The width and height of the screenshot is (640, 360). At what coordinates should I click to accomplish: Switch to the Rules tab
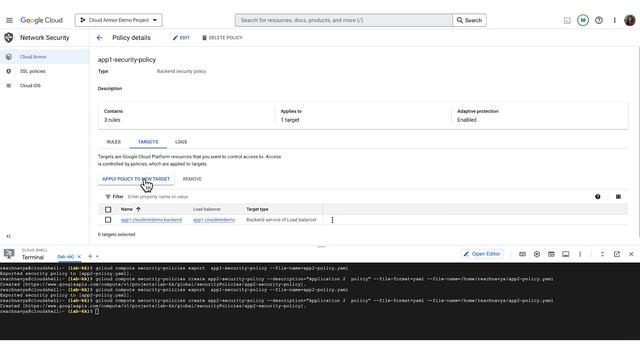click(x=113, y=142)
